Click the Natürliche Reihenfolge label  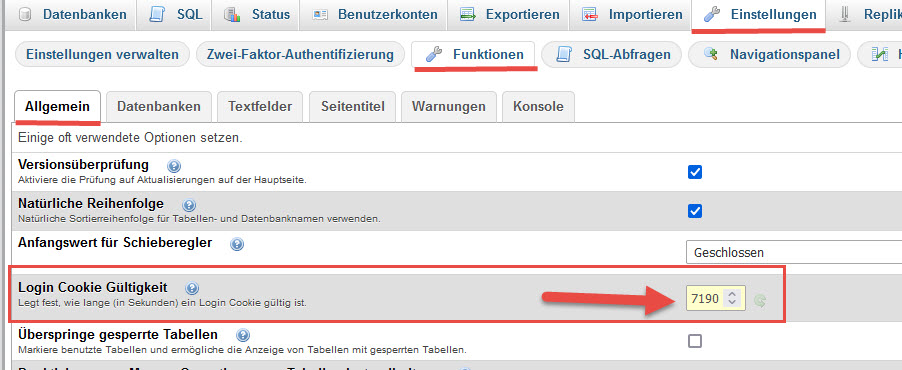point(91,204)
